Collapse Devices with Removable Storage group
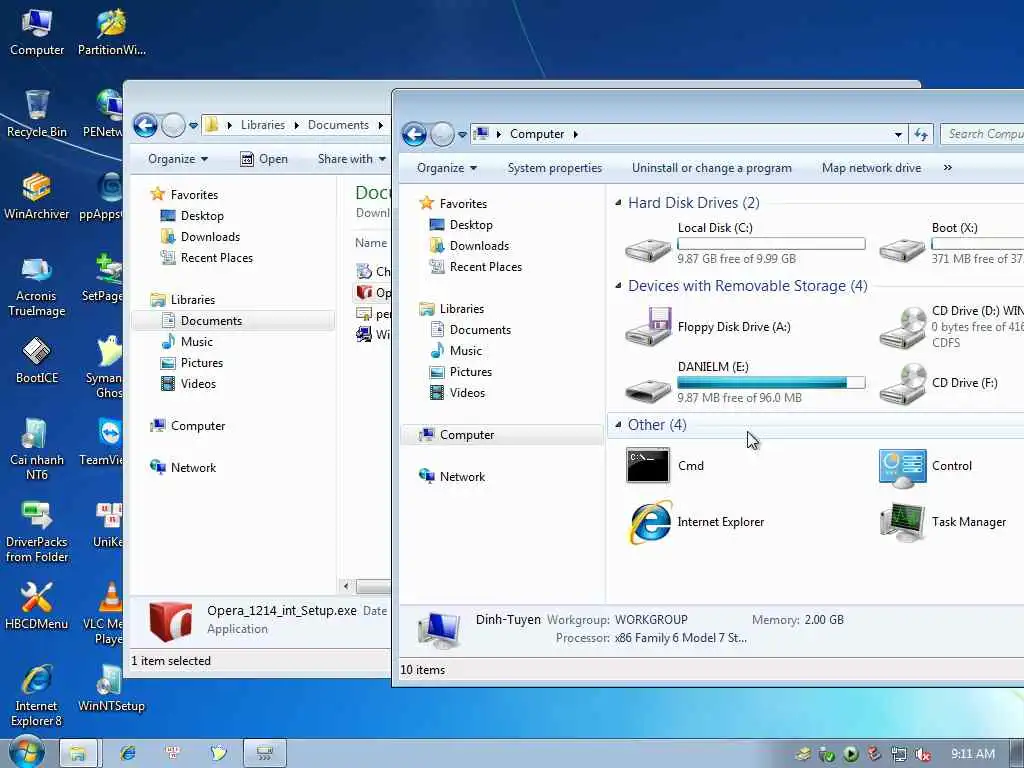The width and height of the screenshot is (1024, 768). coord(618,286)
